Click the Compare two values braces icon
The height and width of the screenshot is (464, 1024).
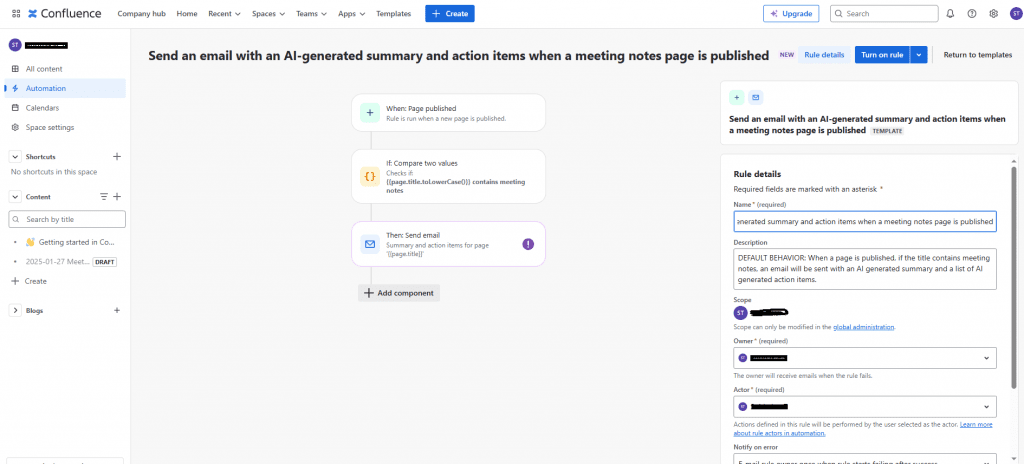370,176
